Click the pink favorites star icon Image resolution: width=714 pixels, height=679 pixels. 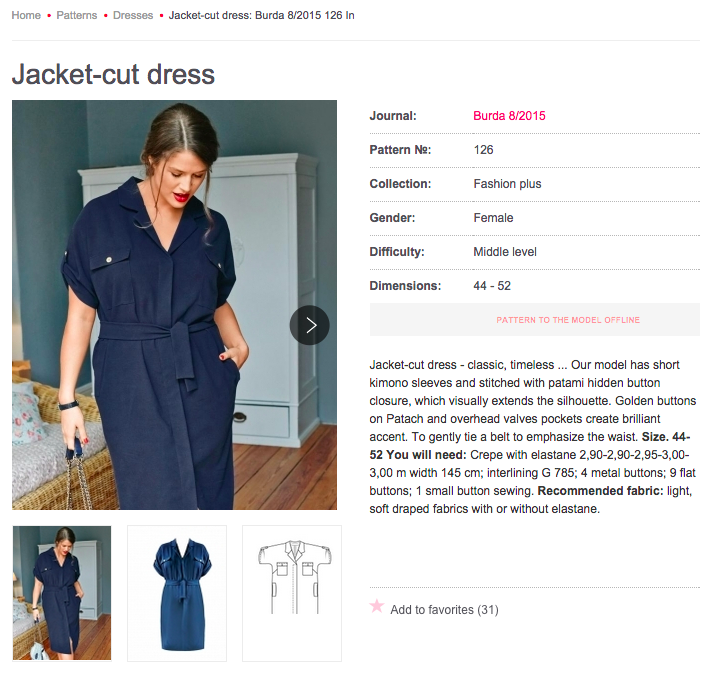tap(377, 606)
